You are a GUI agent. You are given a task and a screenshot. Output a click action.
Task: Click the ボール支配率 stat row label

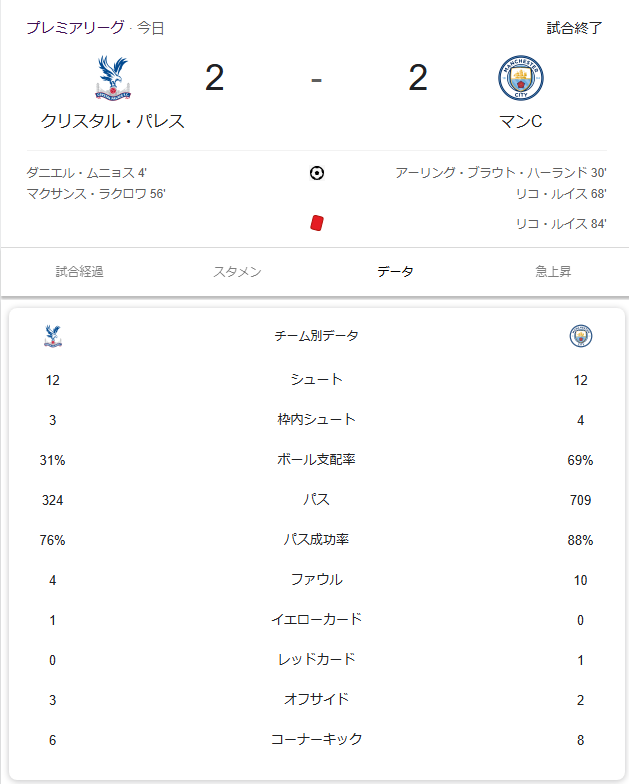(x=316, y=460)
